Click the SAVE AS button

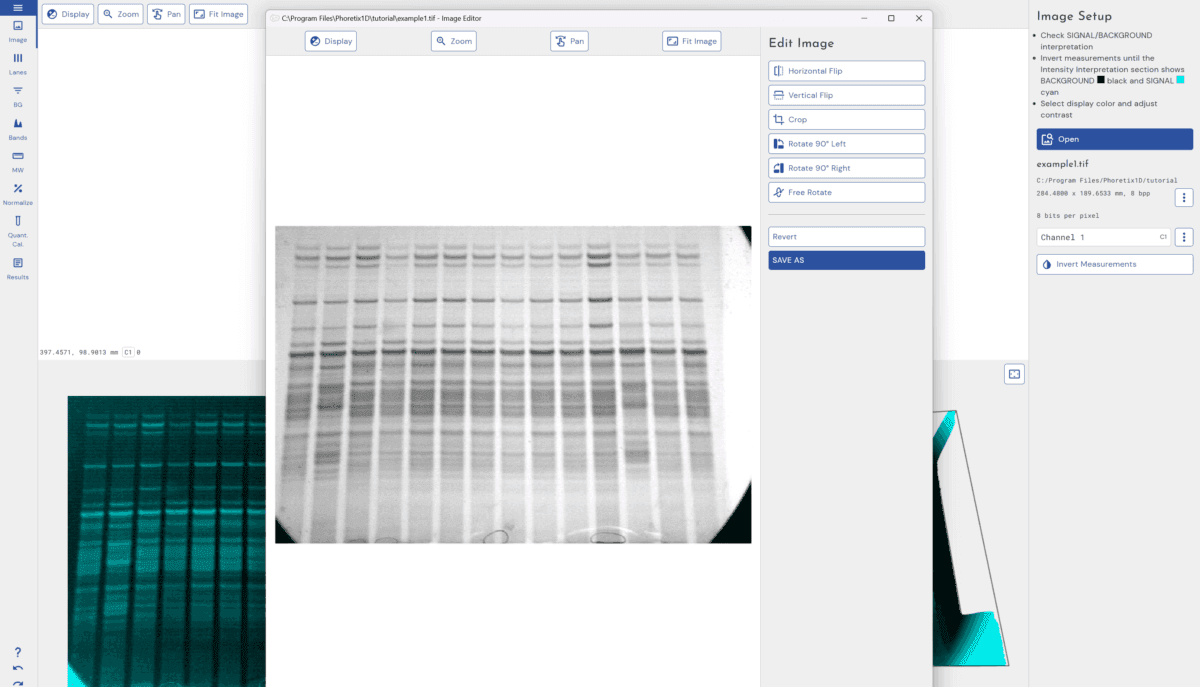(846, 259)
